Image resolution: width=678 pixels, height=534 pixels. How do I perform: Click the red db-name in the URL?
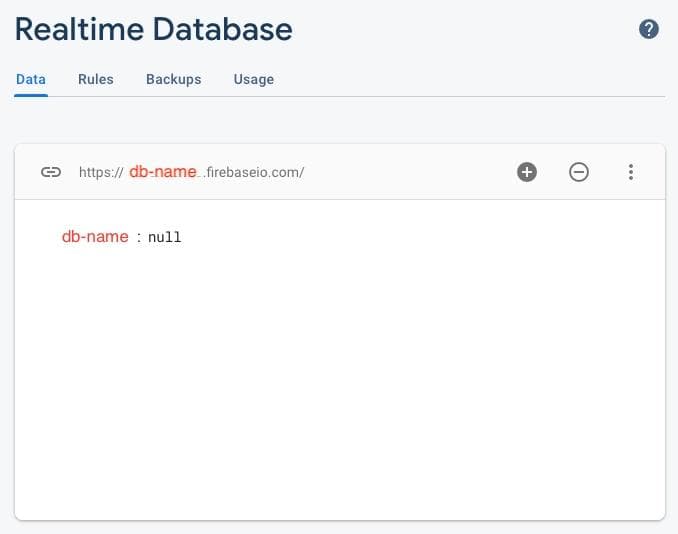tap(162, 172)
